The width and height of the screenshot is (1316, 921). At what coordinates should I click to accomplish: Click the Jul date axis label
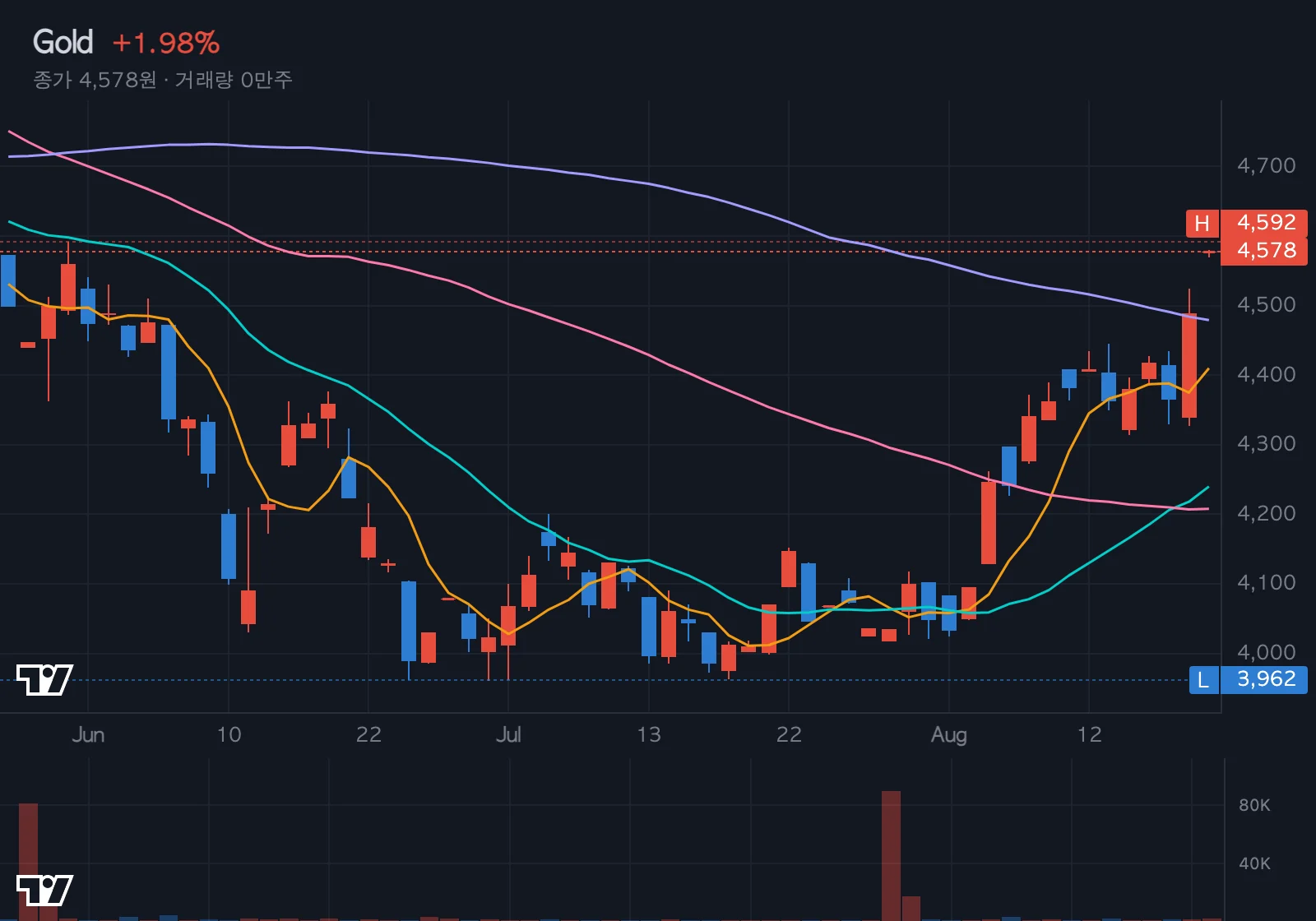point(508,734)
